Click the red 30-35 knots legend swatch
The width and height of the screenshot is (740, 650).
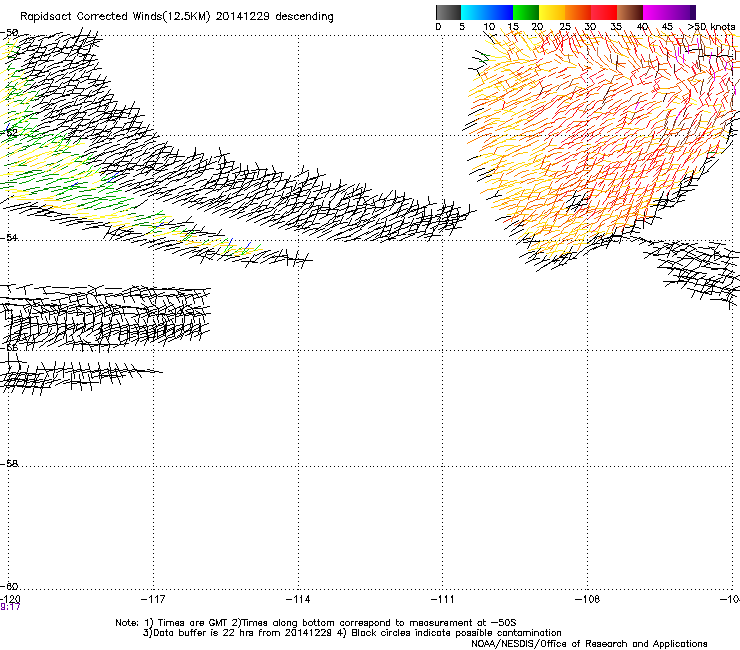[x=604, y=12]
